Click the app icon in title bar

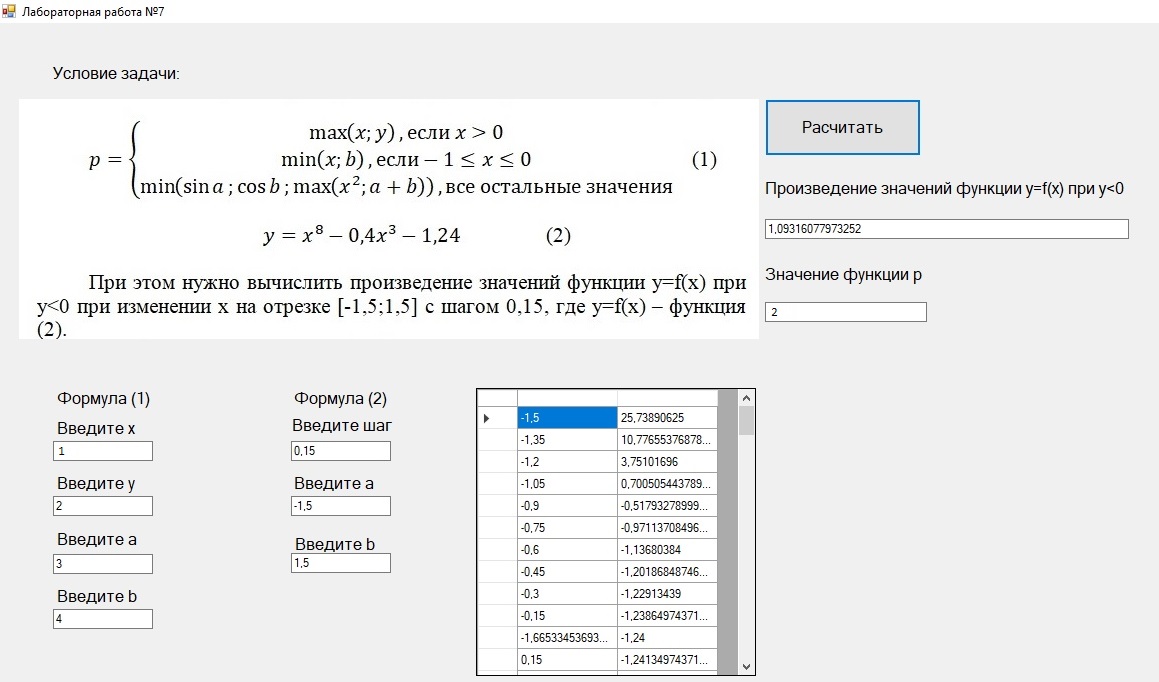pos(8,11)
